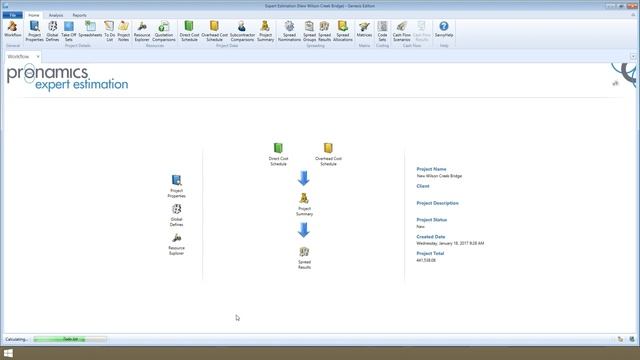Click the Calculating status text
640x360 pixels.
point(16,339)
